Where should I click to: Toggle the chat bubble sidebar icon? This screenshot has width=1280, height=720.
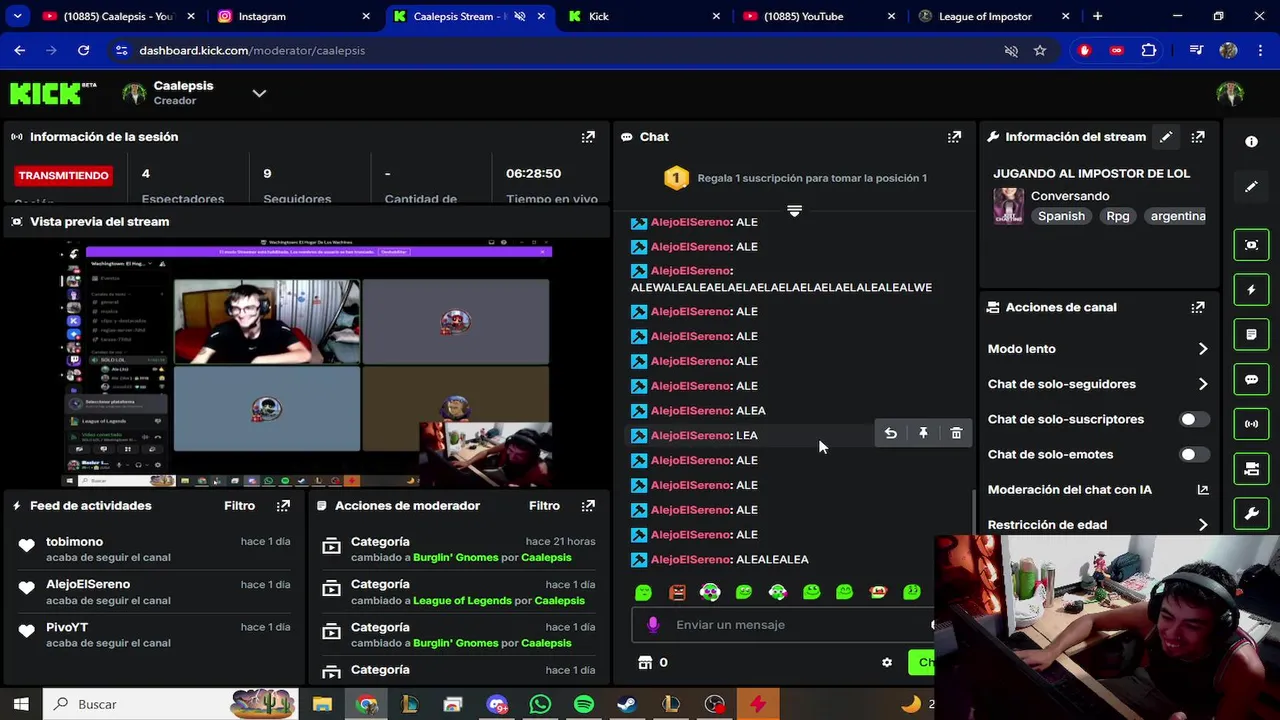tap(1251, 380)
